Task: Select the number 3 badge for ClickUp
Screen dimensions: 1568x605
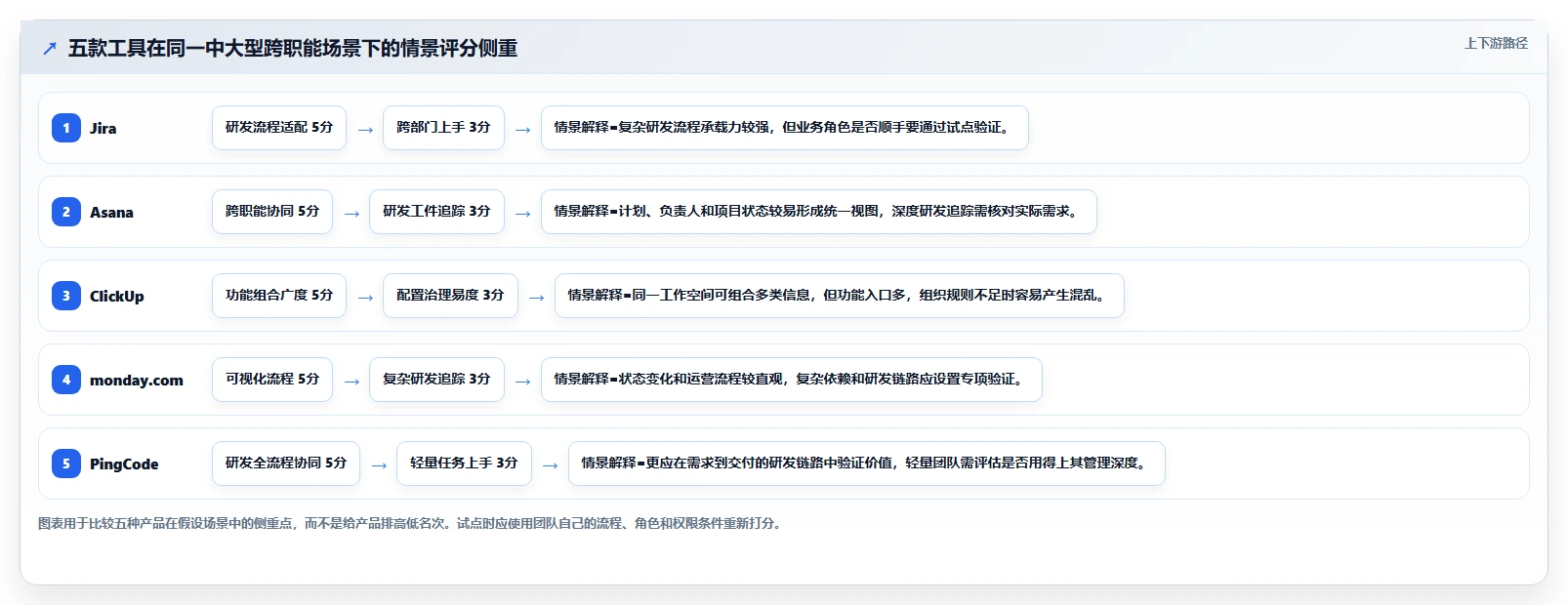Action: [66, 296]
